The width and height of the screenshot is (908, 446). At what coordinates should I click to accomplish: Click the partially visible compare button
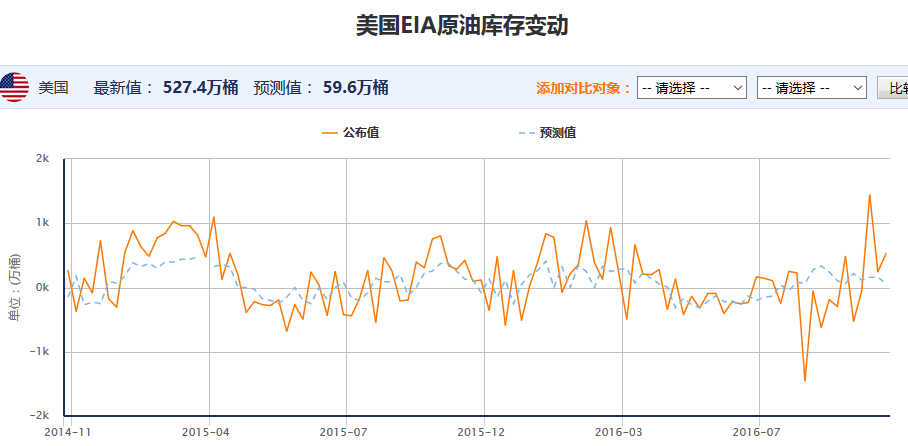pos(893,87)
